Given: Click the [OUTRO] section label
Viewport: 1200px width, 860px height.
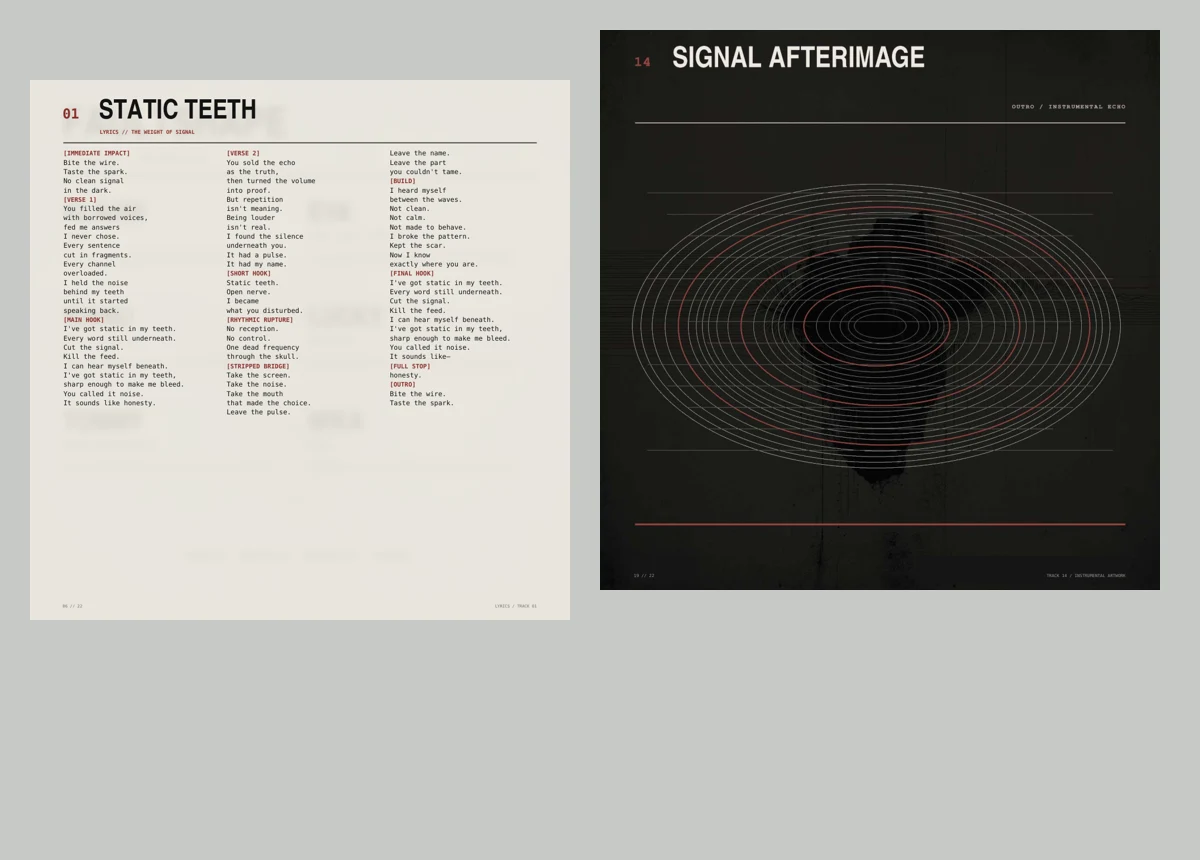Looking at the screenshot, I should [x=403, y=384].
